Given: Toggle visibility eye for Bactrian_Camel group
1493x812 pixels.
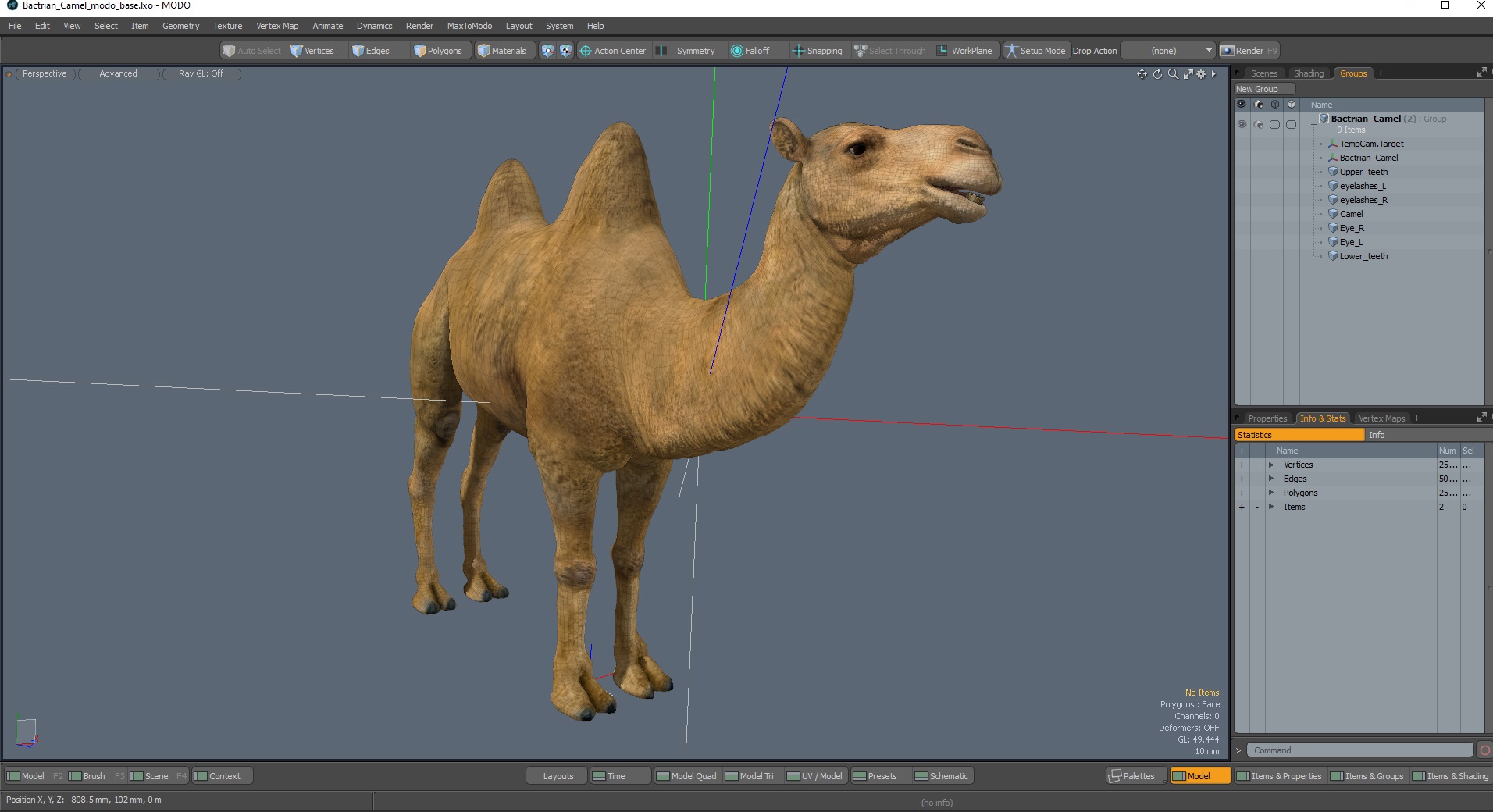Looking at the screenshot, I should [1242, 124].
